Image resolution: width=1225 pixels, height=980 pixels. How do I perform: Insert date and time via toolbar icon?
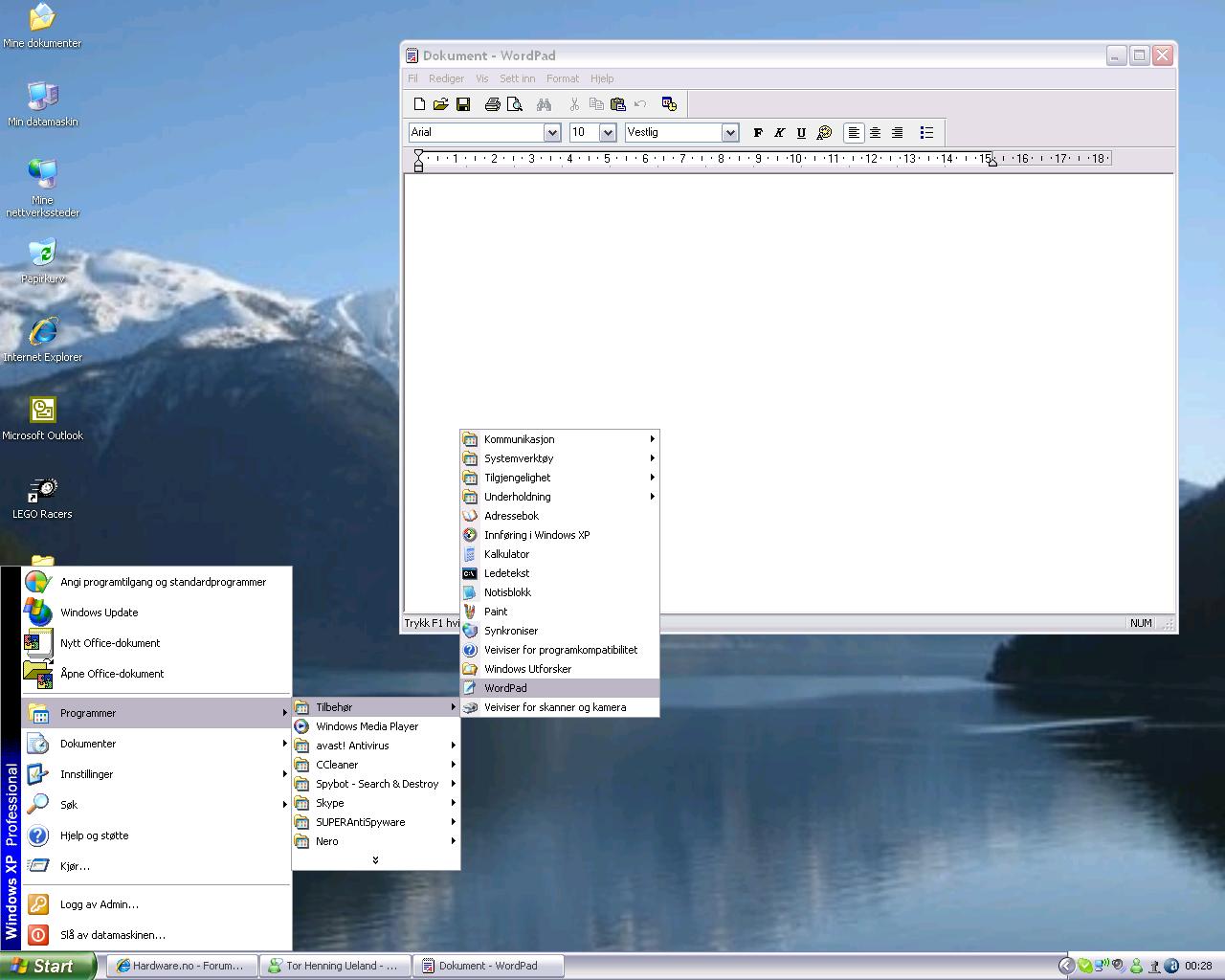(669, 104)
